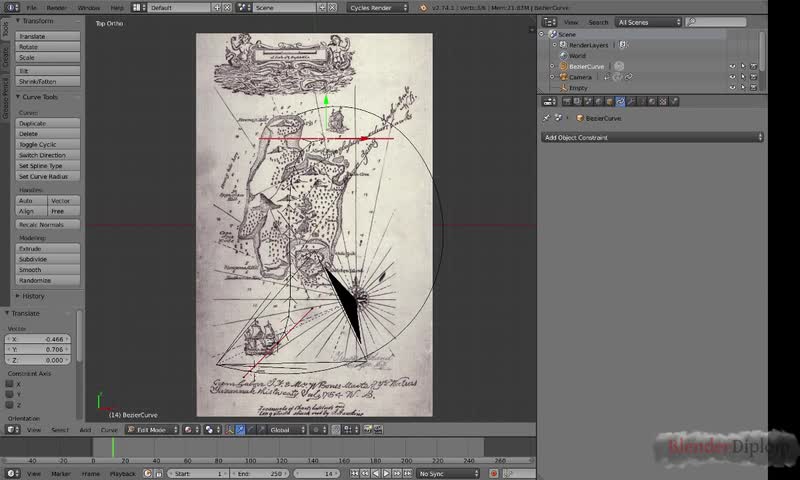The width and height of the screenshot is (800, 480).
Task: Open the Edit Mode dropdown
Action: pyautogui.click(x=152, y=430)
